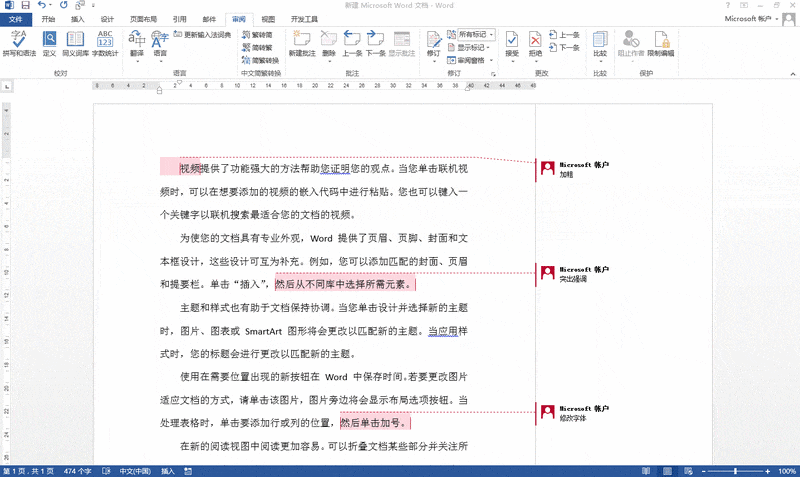Open the Thesaurus (同义词库) tool

pyautogui.click(x=75, y=43)
